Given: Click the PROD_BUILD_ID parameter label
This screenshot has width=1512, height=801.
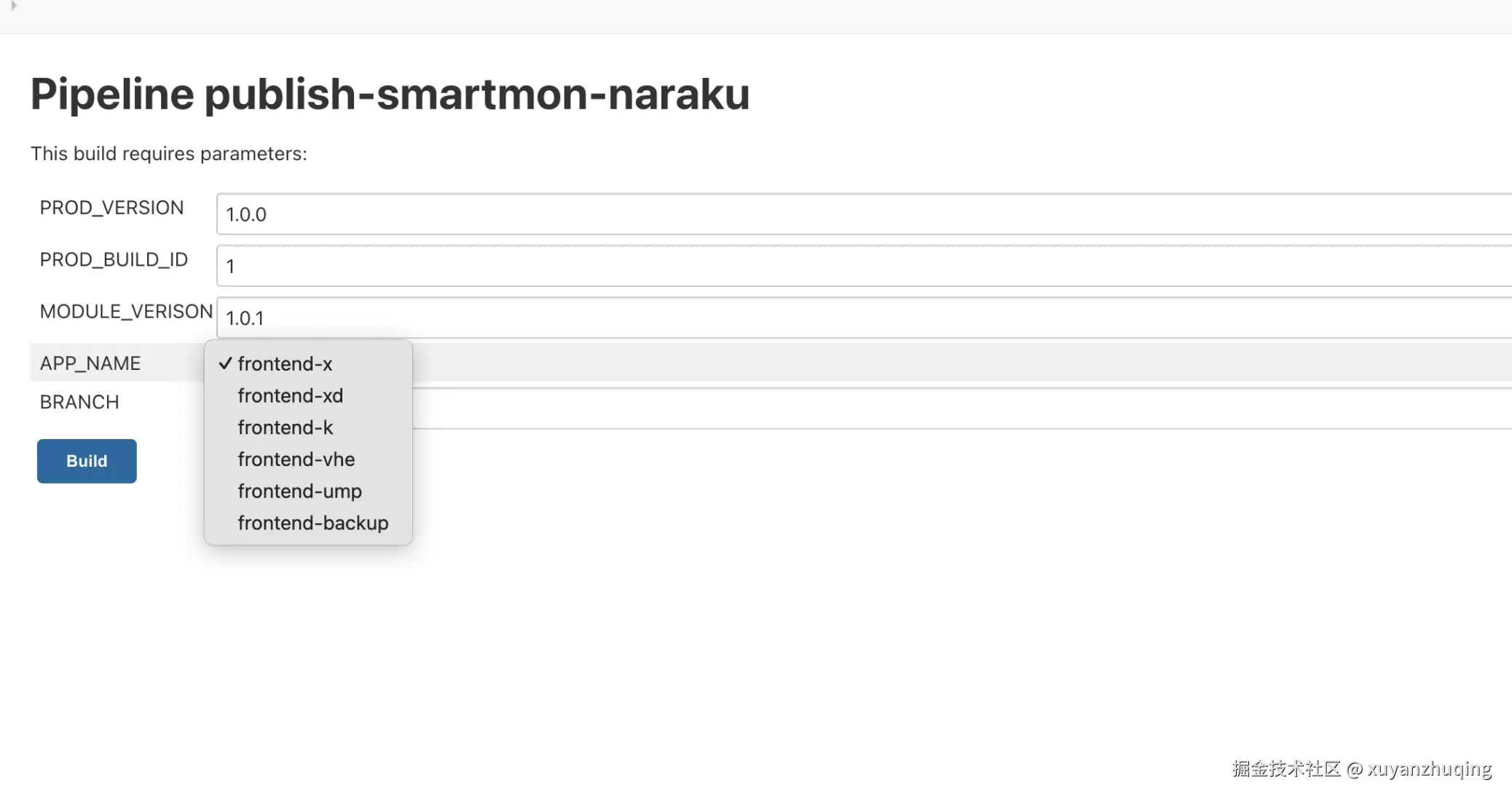Looking at the screenshot, I should [x=114, y=260].
